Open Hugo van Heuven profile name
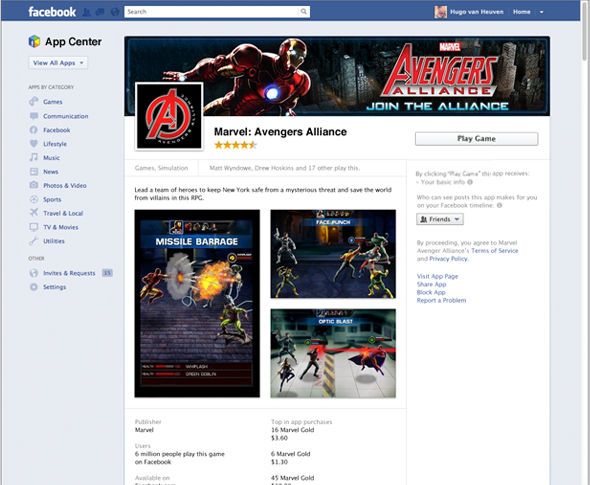Screen dimensions: 590x485 click(477, 12)
